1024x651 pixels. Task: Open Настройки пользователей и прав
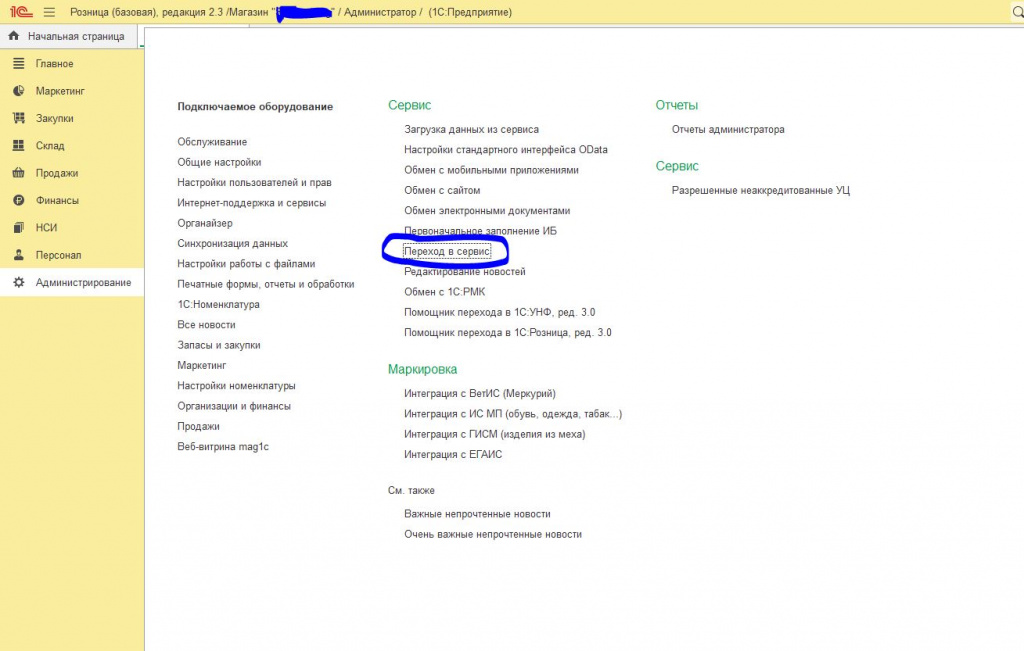click(254, 182)
